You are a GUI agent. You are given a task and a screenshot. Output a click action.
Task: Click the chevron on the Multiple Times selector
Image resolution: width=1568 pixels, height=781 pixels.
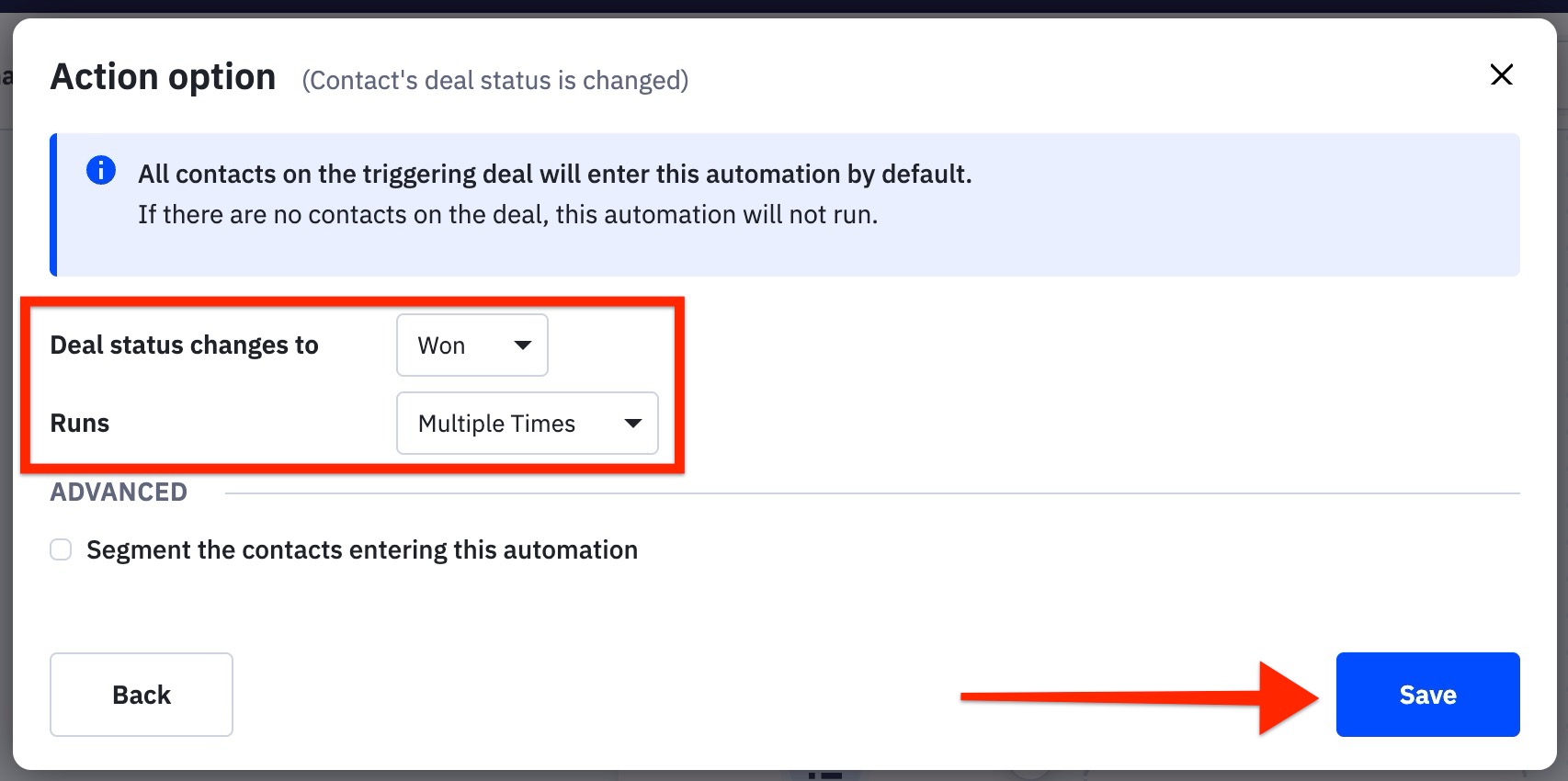(x=631, y=424)
